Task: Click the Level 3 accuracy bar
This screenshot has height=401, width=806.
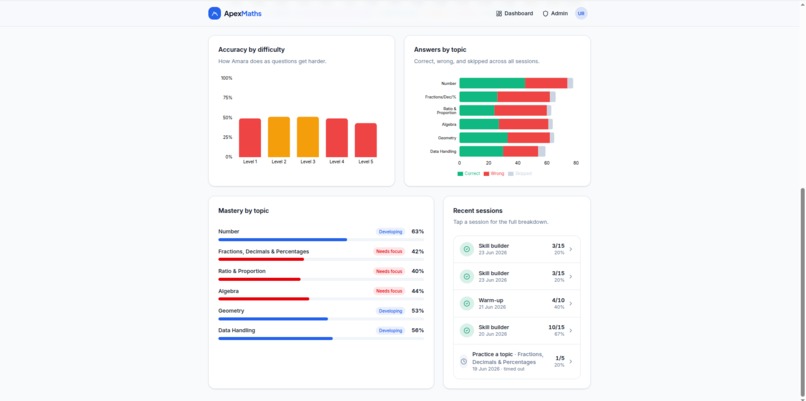Action: coord(307,137)
